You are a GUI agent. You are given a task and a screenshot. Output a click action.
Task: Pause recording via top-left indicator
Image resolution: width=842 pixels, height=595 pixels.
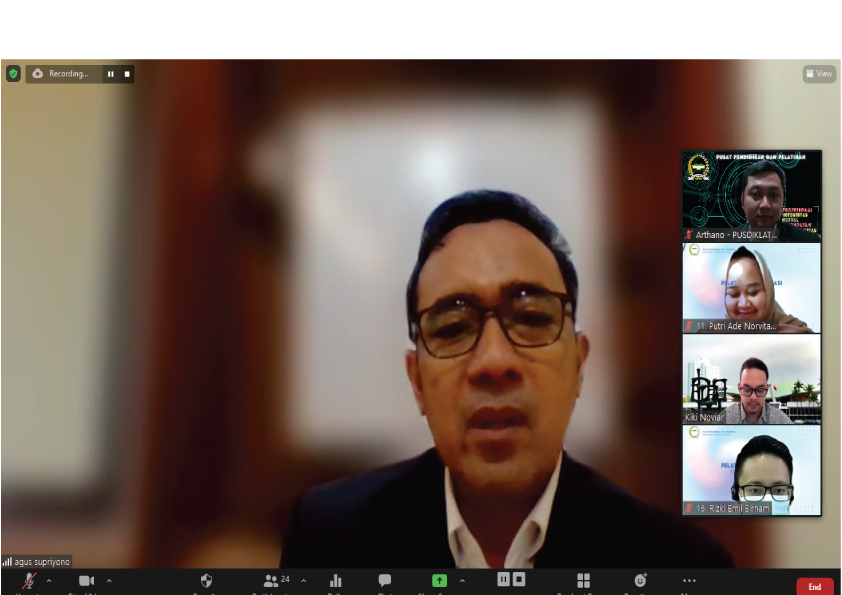[x=111, y=74]
